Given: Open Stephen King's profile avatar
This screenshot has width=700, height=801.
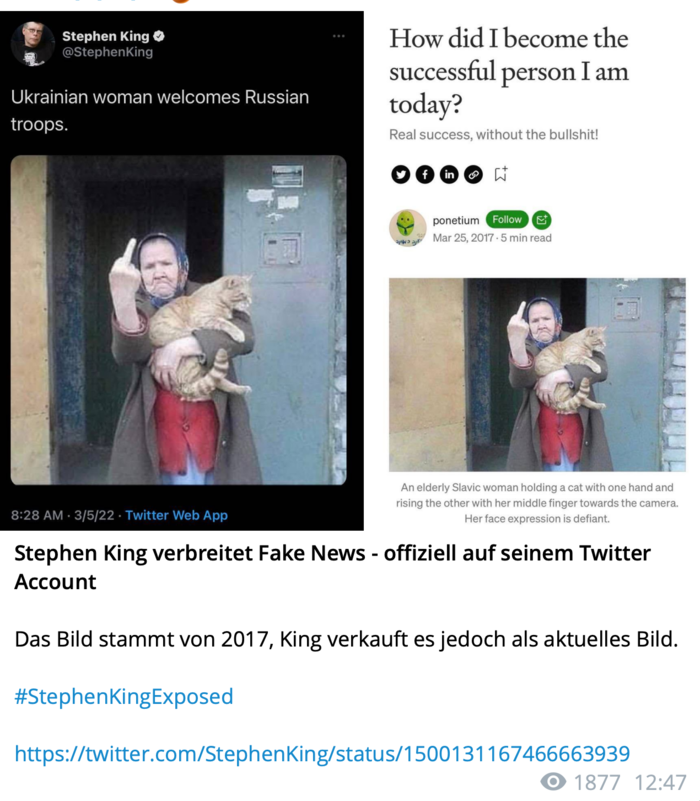Looking at the screenshot, I should click(x=32, y=44).
